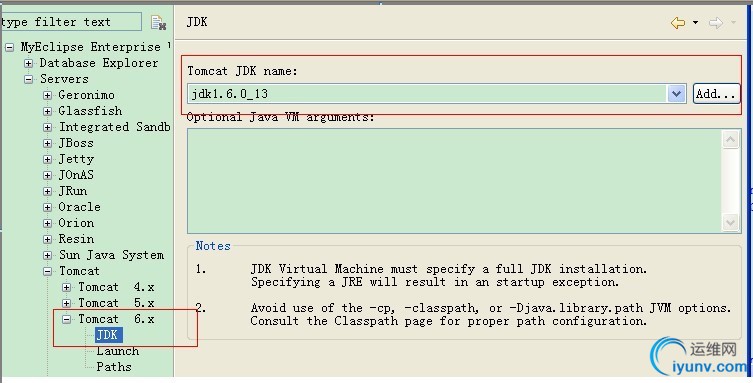This screenshot has height=383, width=753.
Task: Select Tomcat 6.x tree item
Action: coord(116,319)
